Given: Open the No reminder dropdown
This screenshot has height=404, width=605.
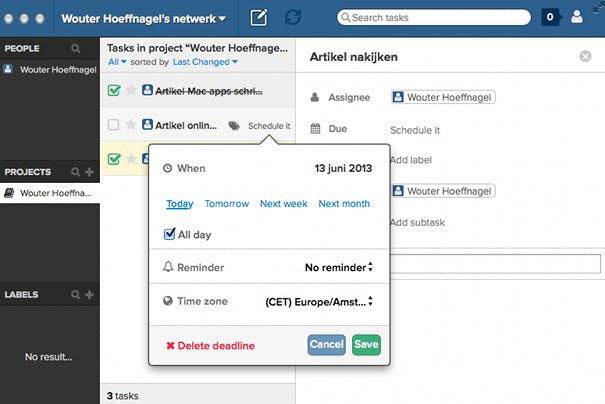Looking at the screenshot, I should [x=338, y=268].
